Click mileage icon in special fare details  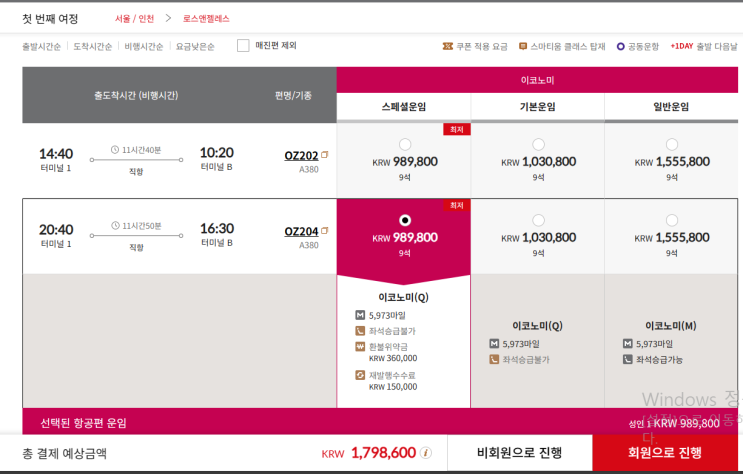click(x=360, y=315)
